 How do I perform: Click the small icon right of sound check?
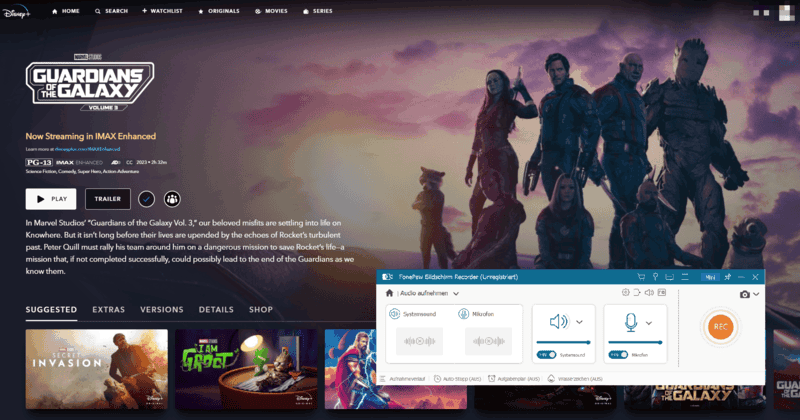[x=662, y=292]
